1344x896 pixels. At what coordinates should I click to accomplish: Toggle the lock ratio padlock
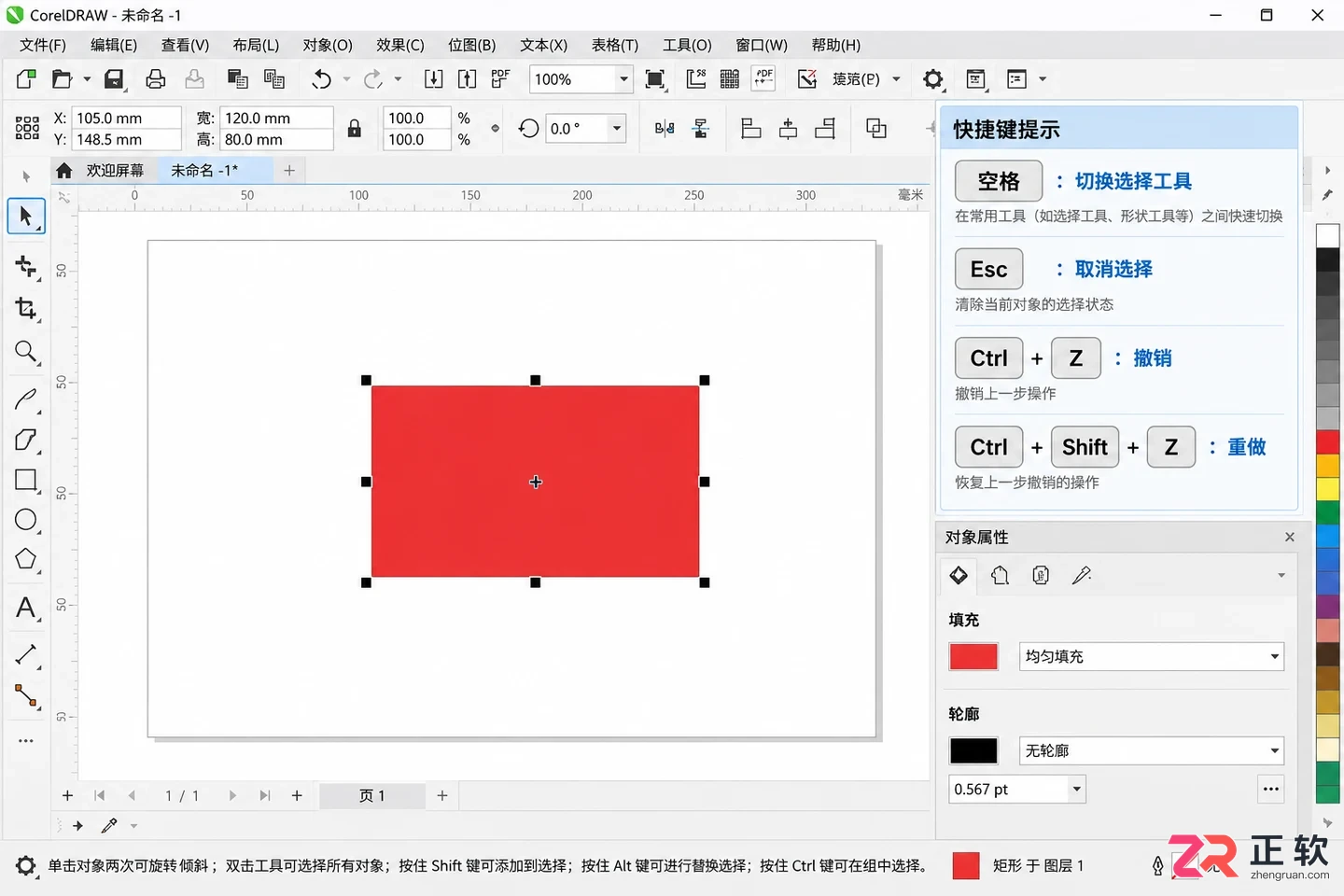pos(355,129)
